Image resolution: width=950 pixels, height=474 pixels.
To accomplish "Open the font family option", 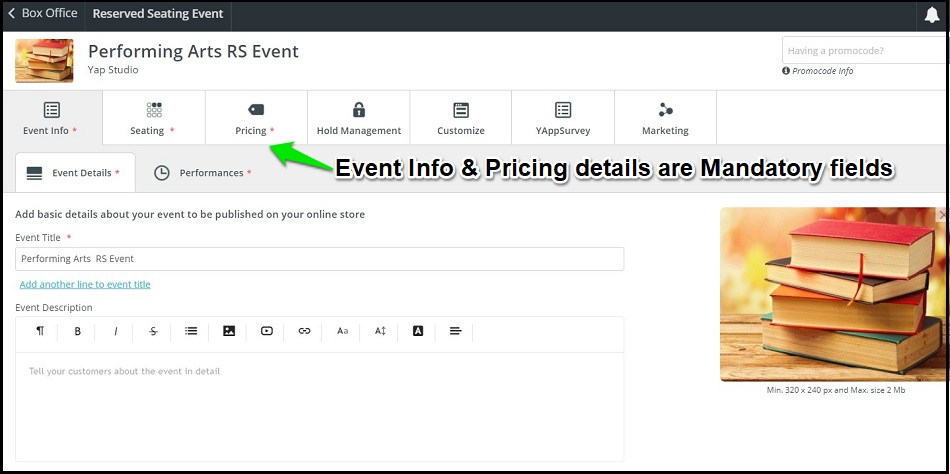I will tap(342, 332).
